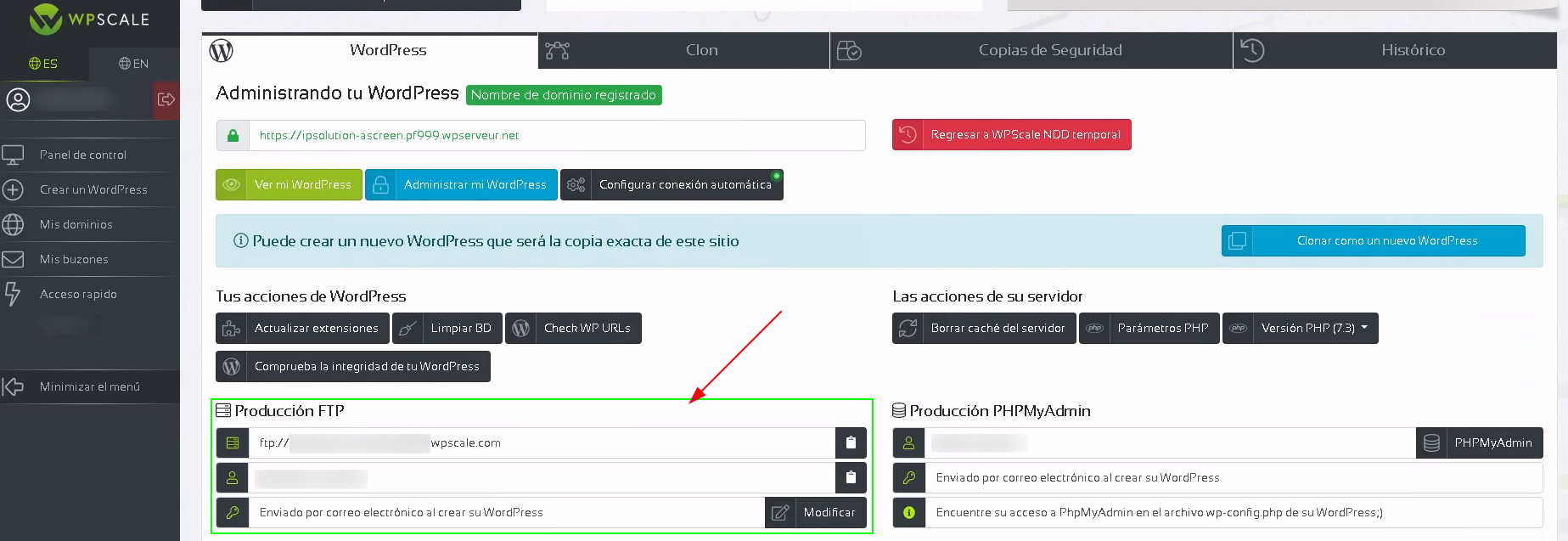Click the FTP host address field
Viewport: 1568px width, 541px height.
pos(542,442)
